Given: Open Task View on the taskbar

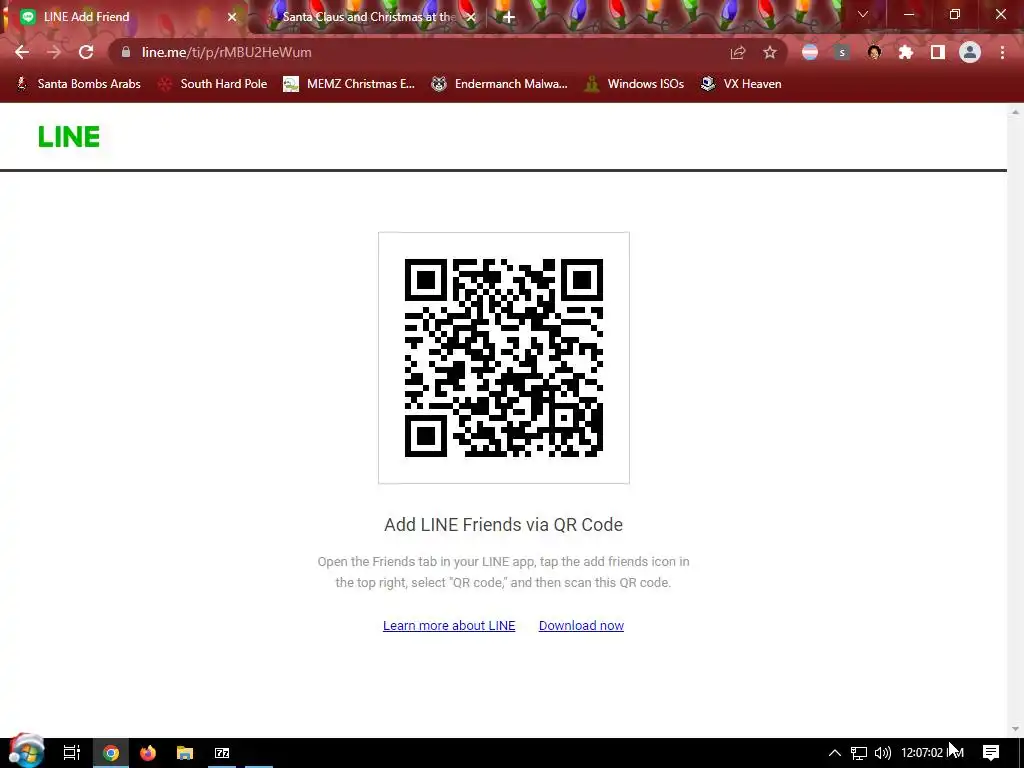Looking at the screenshot, I should coord(71,753).
